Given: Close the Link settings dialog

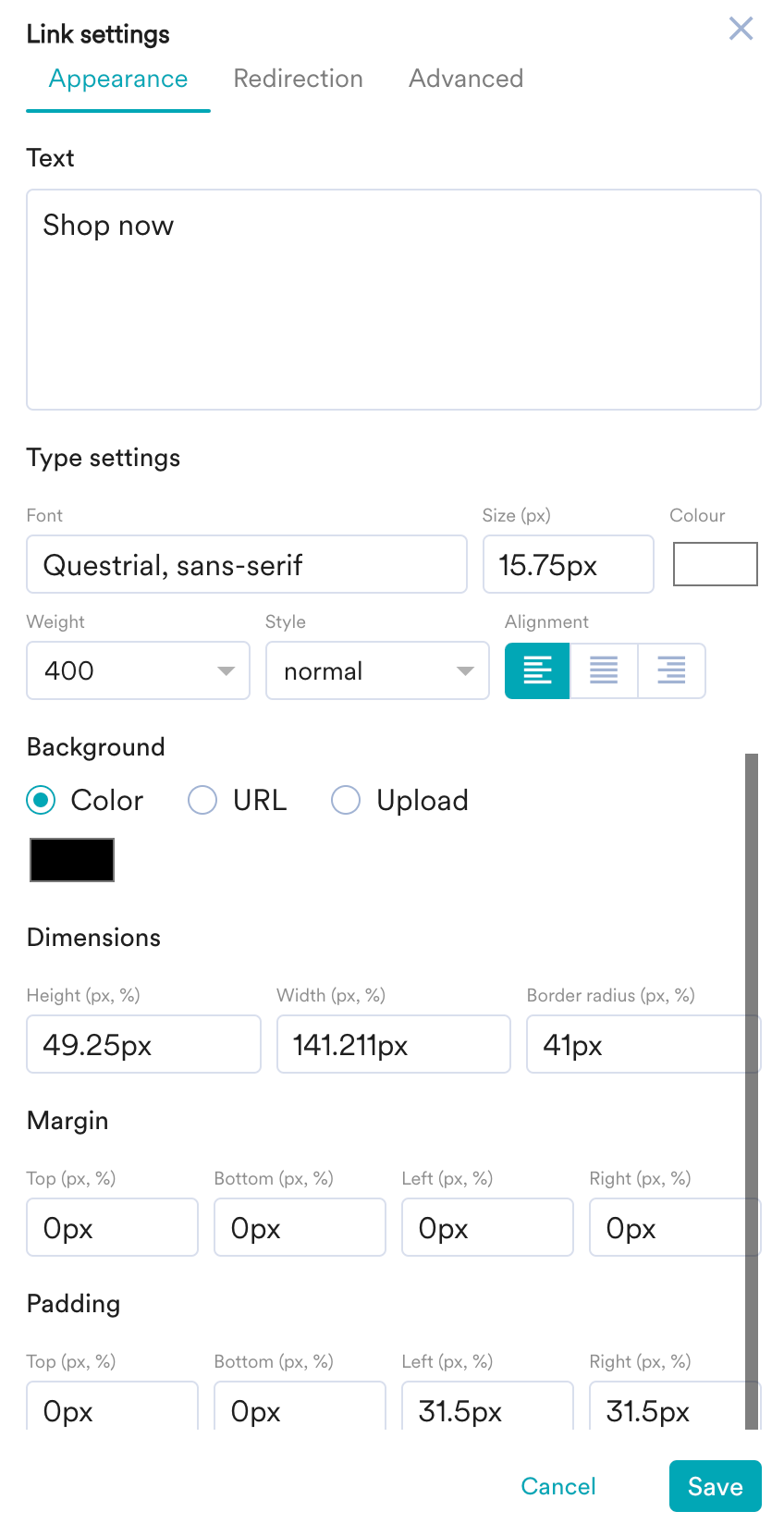Looking at the screenshot, I should pyautogui.click(x=741, y=29).
